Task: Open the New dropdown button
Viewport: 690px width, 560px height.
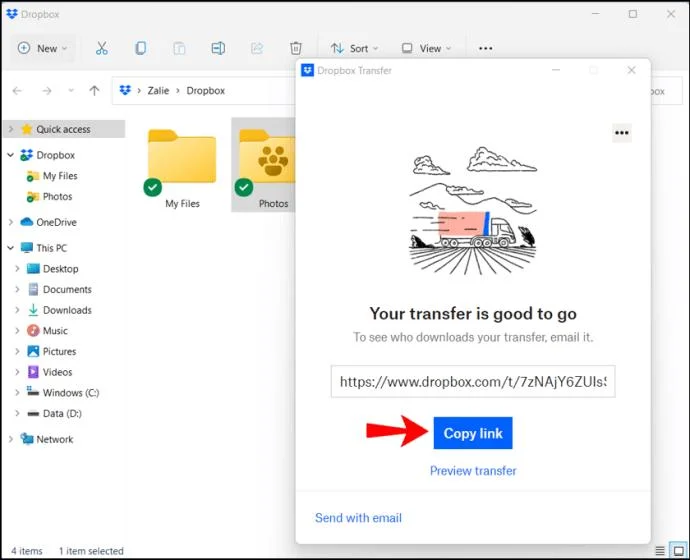Action: point(42,48)
